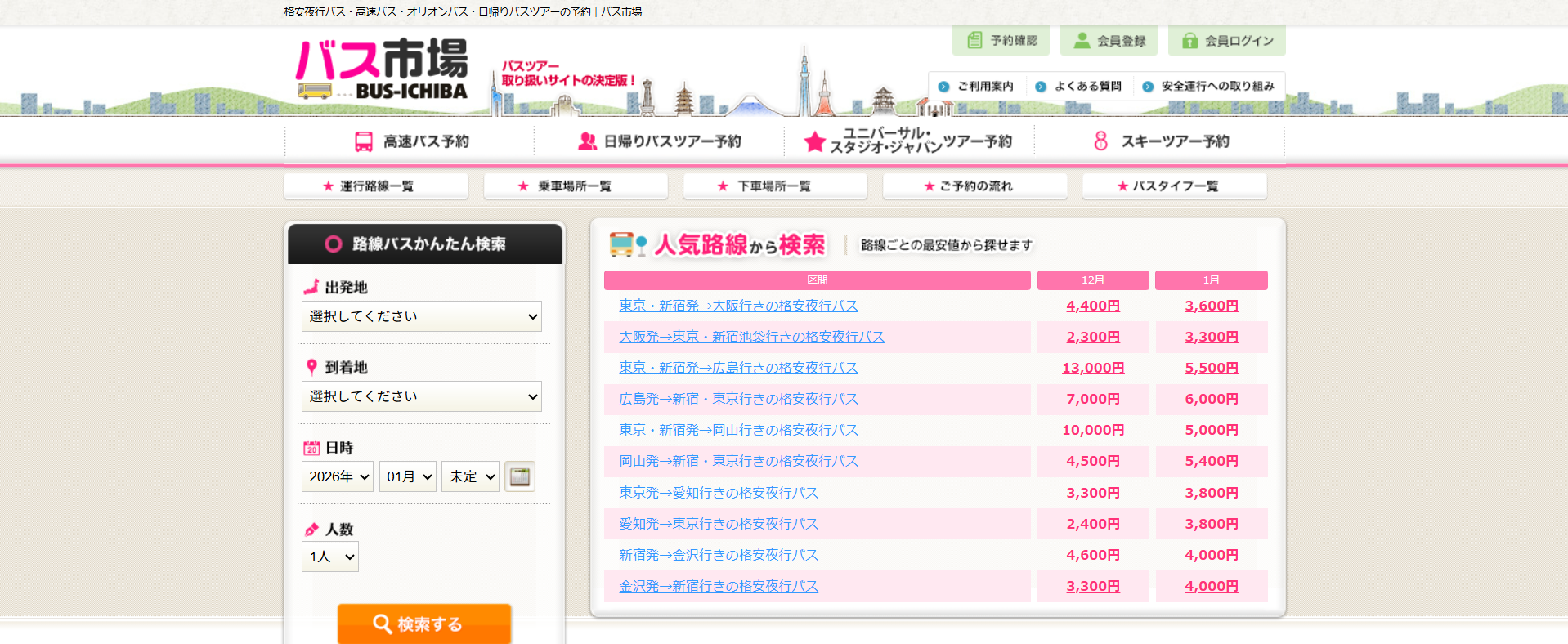
Task: Expand the 到着地 arrival dropdown
Action: coord(421,396)
